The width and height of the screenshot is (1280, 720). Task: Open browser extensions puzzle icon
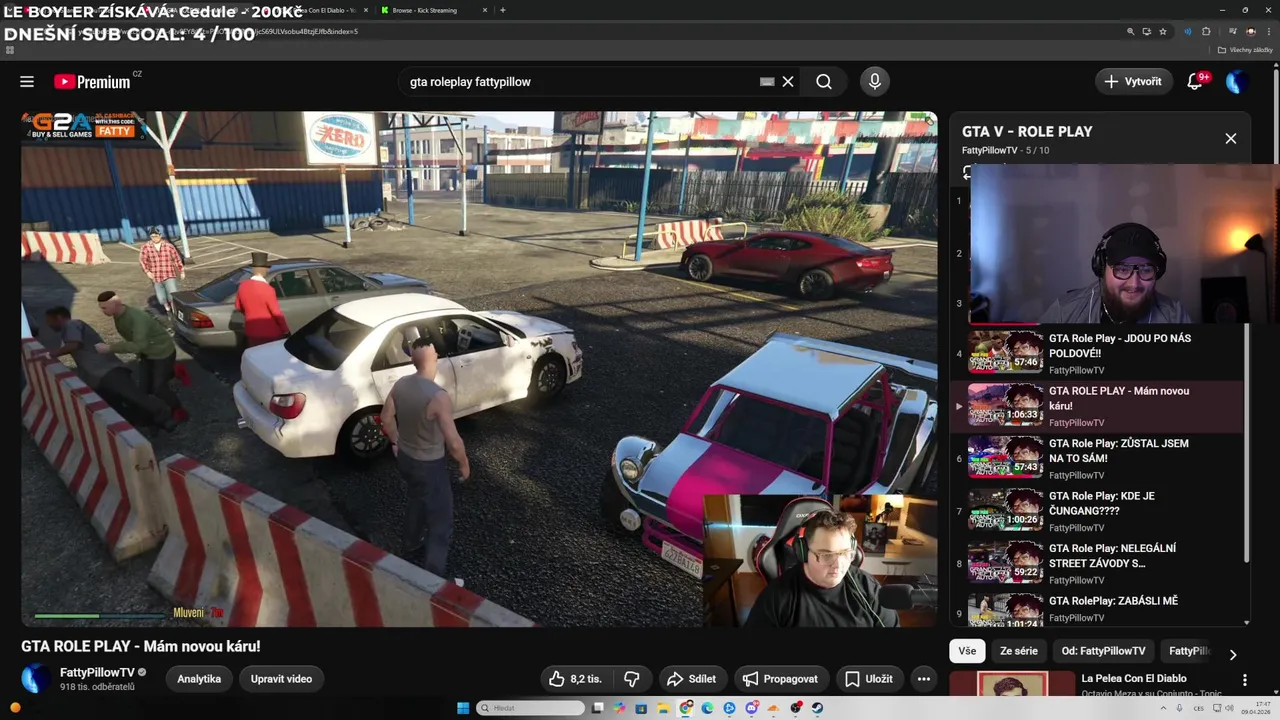[1206, 31]
